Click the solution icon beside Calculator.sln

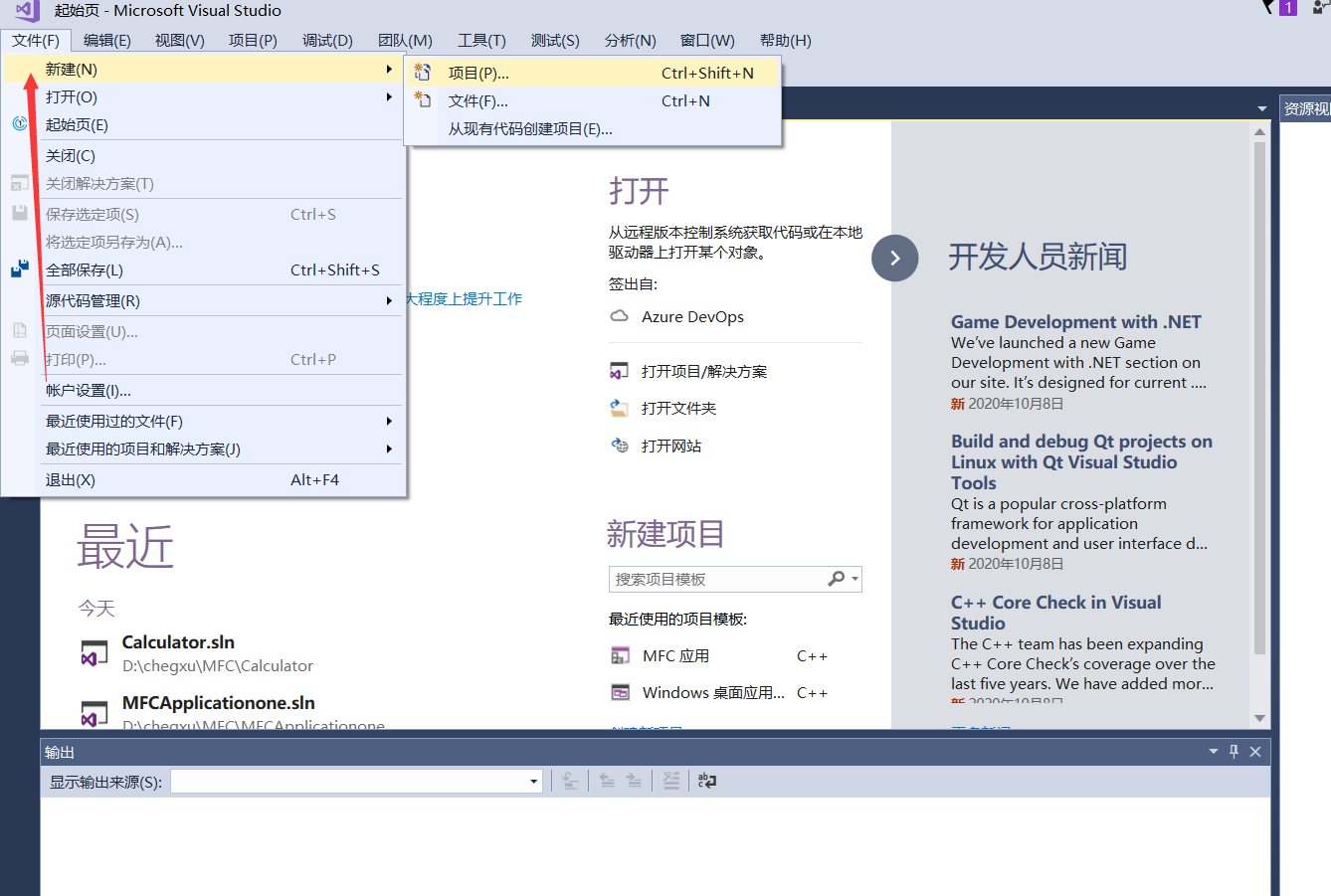click(x=94, y=653)
